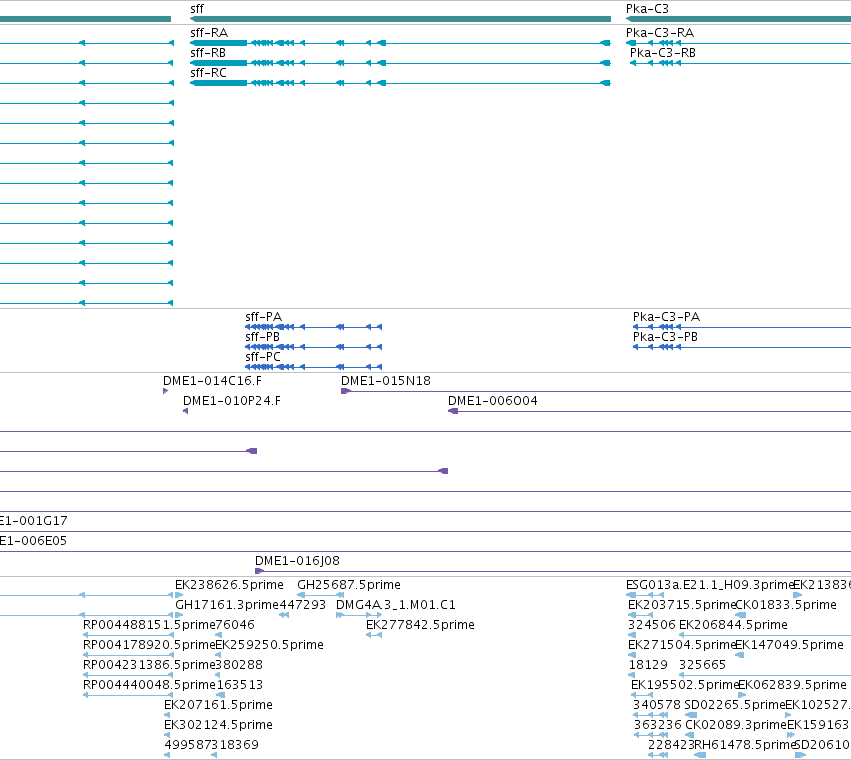Screen dimensions: 851x760
Task: Click the sff-RA transcript label
Action: pyautogui.click(x=209, y=33)
